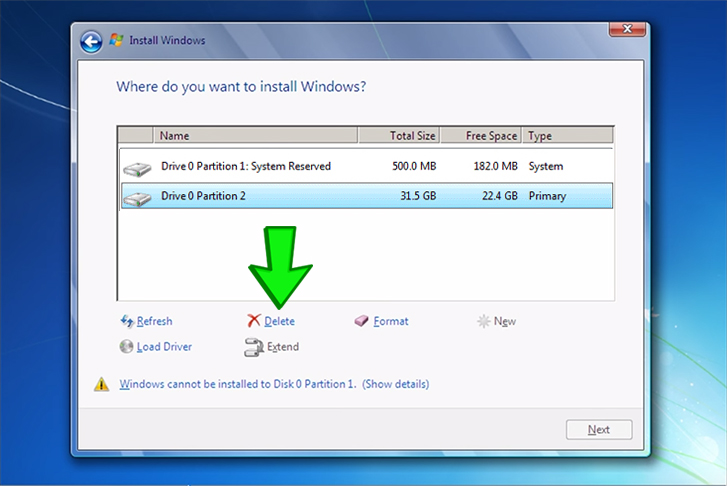Click the 182.0 MB free space cell
The width and height of the screenshot is (727, 486).
(495, 166)
